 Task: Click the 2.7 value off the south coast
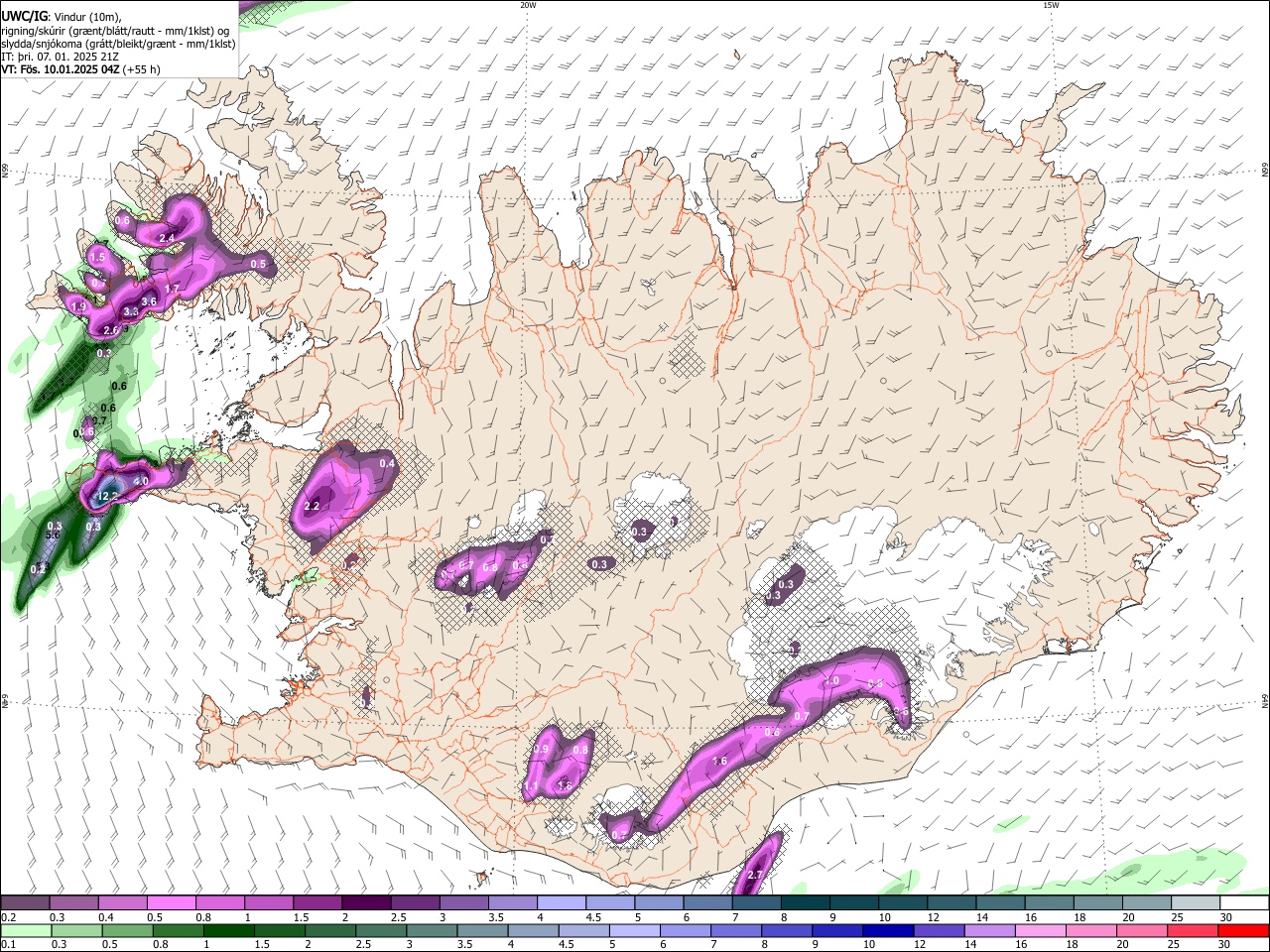[x=754, y=875]
